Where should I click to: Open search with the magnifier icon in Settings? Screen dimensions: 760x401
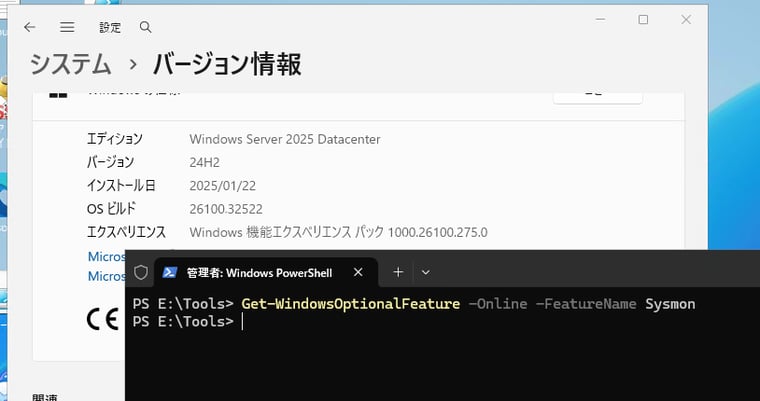145,27
